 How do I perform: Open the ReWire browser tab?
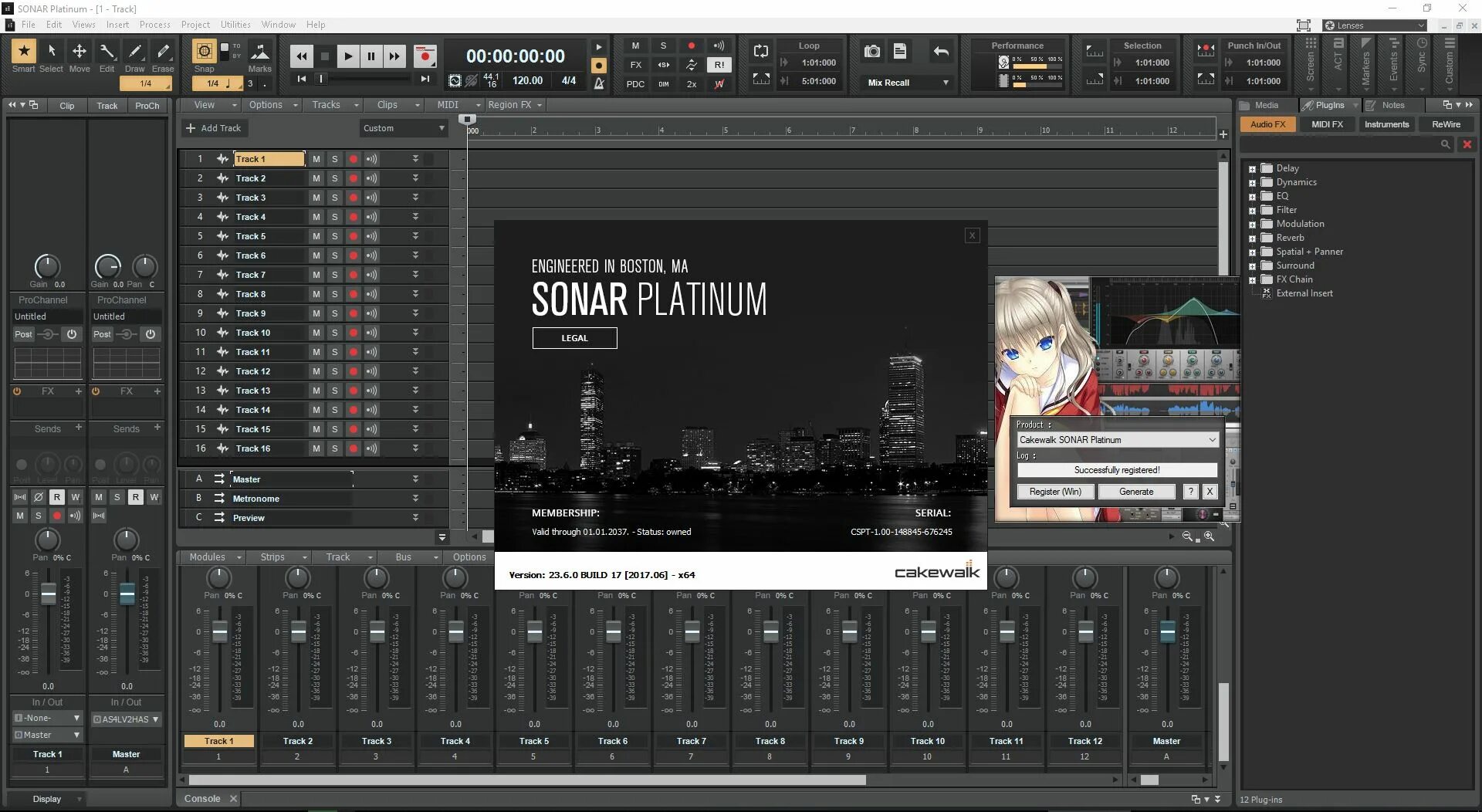pos(1446,124)
